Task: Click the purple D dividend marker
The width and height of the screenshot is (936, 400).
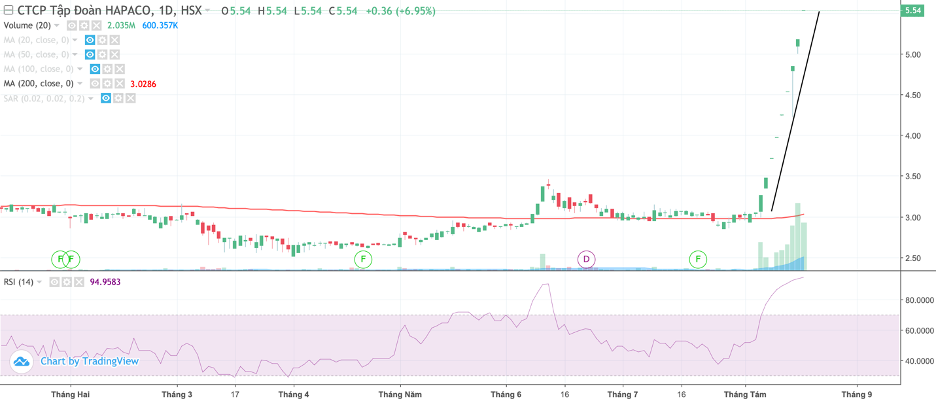Action: point(586,259)
